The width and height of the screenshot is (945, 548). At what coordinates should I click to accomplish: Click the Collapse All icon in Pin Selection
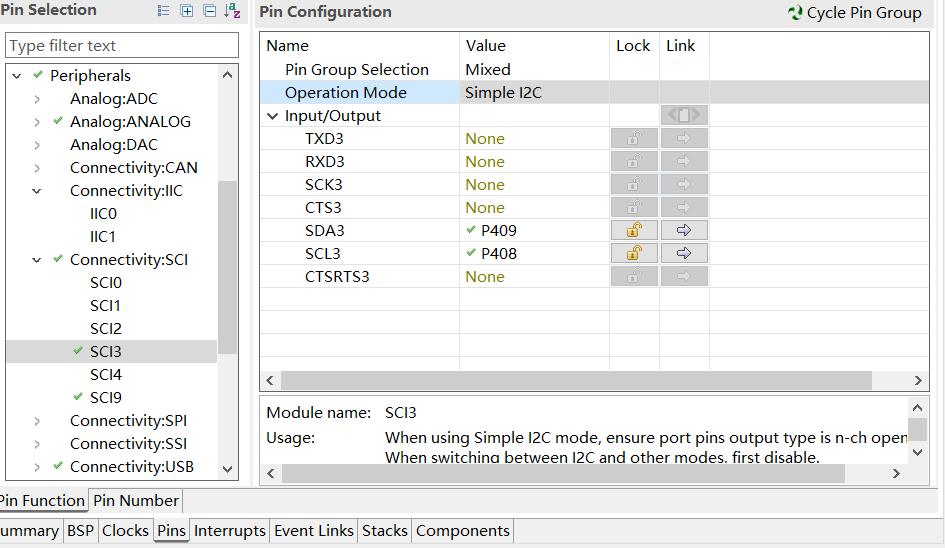point(209,11)
